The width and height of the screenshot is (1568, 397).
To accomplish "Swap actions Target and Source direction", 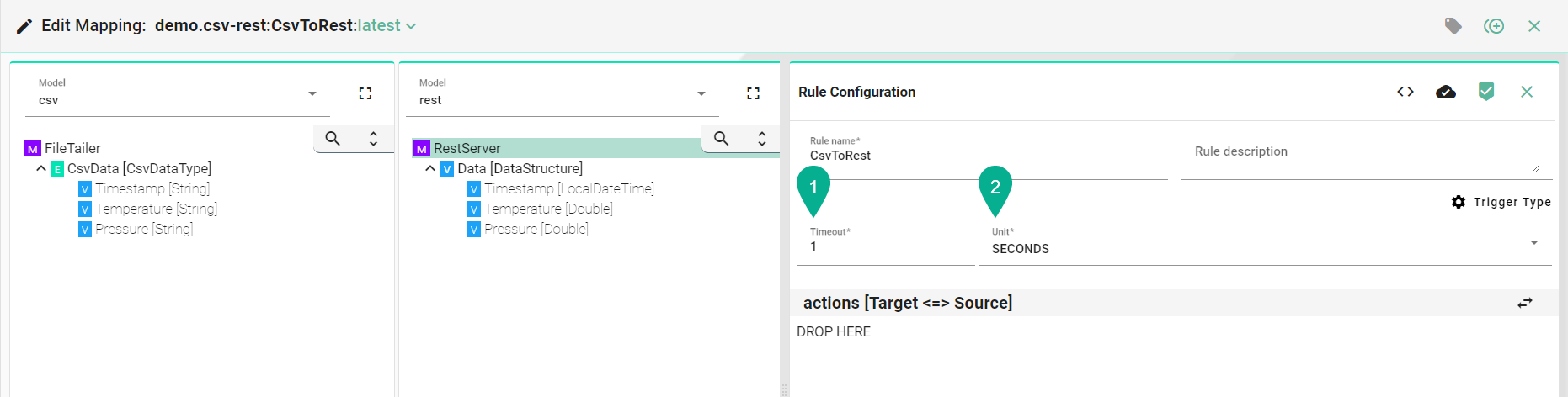I will (1525, 303).
